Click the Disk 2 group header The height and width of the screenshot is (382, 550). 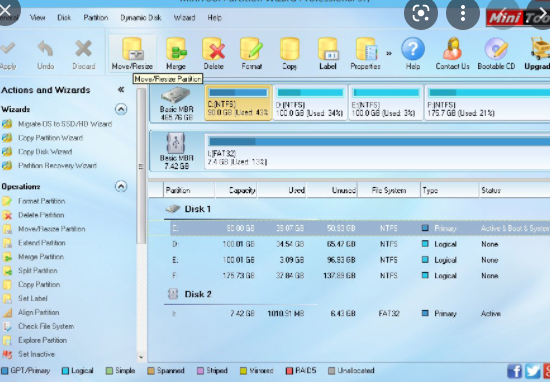[189, 294]
